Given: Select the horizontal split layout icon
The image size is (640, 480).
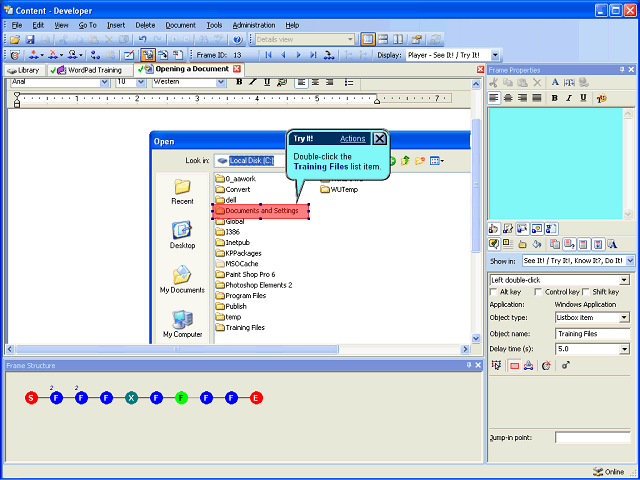Looking at the screenshot, I should 383,40.
